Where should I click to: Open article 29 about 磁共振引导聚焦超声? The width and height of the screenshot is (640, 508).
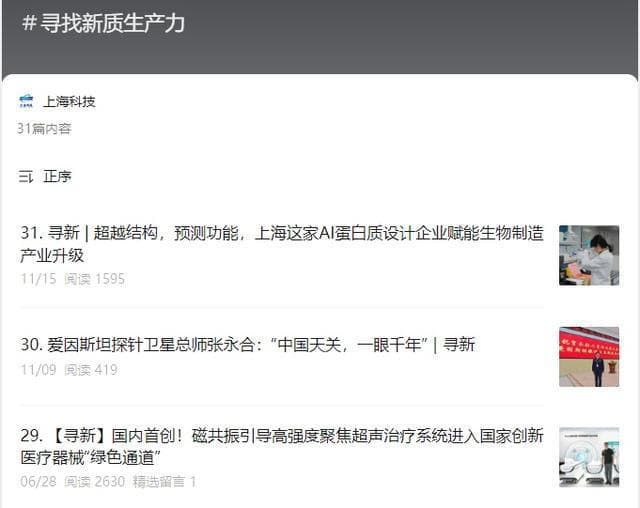pos(282,446)
